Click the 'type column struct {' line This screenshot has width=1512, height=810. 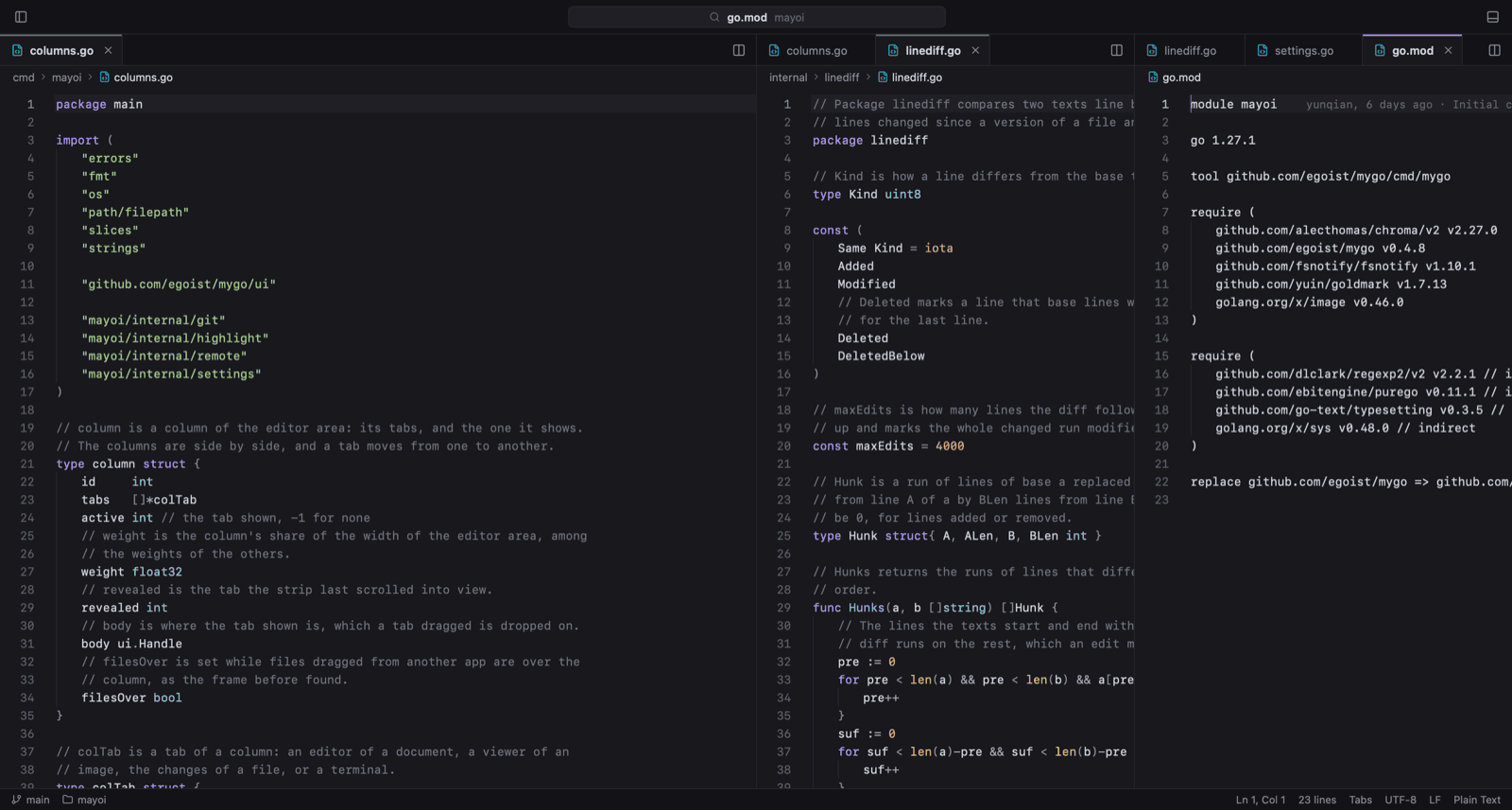click(128, 464)
